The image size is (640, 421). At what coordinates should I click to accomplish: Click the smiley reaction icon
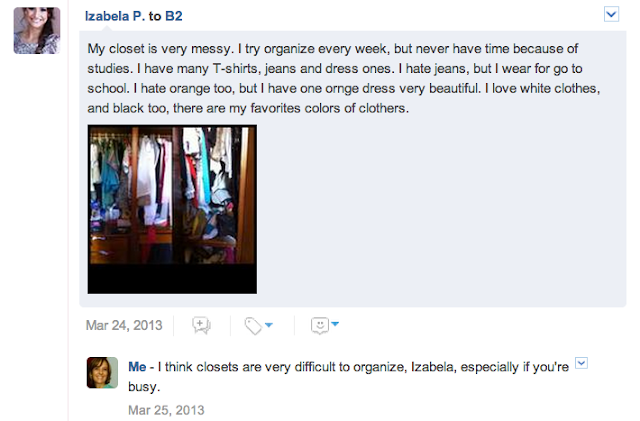[319, 325]
